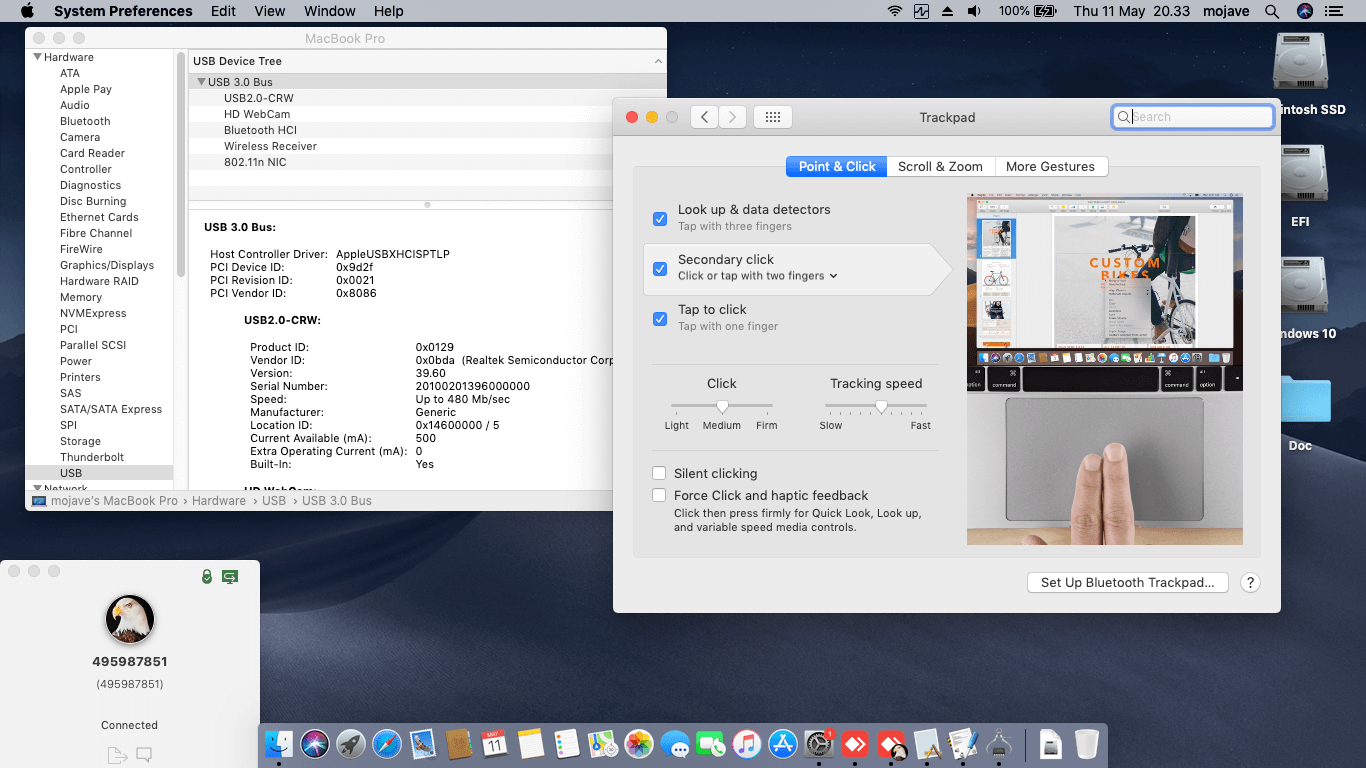1366x768 pixels.
Task: Go back in System Preferences
Action: (705, 117)
